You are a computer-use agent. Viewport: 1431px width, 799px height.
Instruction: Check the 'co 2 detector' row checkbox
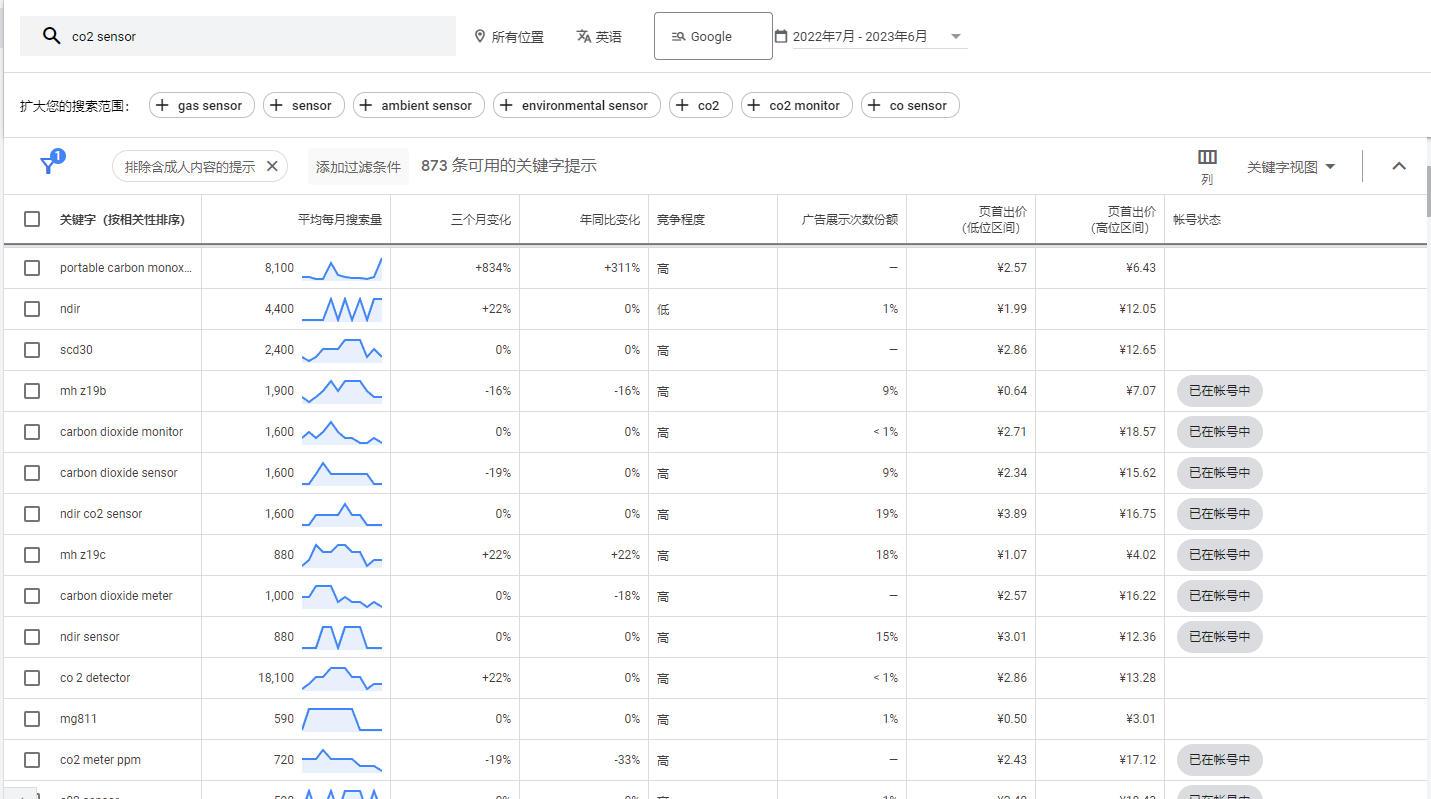tap(32, 678)
